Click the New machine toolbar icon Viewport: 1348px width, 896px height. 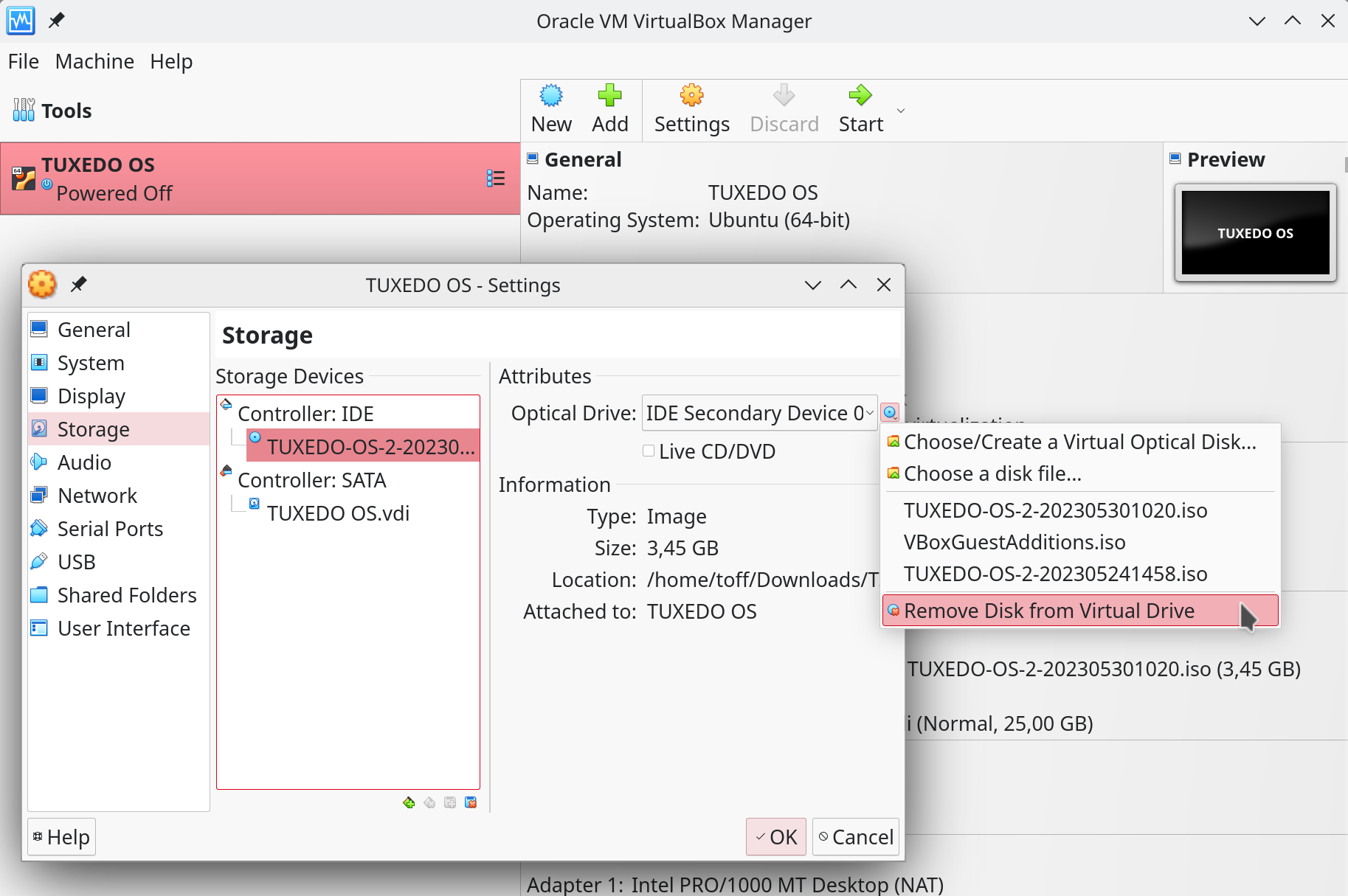(x=551, y=108)
